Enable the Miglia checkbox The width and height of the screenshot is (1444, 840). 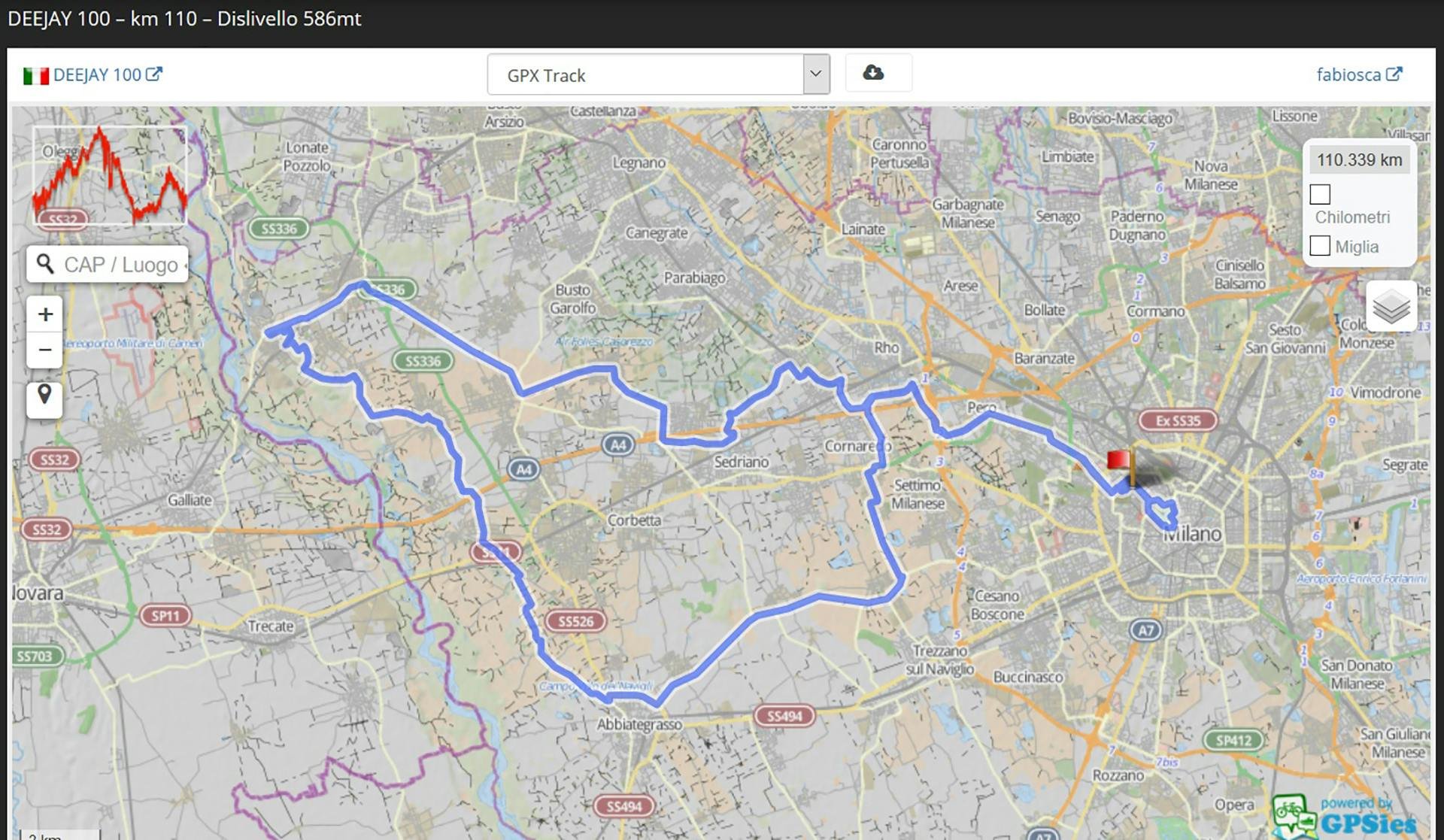coord(1320,246)
